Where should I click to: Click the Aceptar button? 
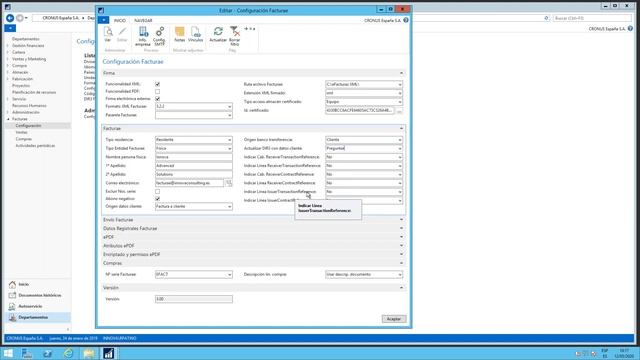(394, 319)
